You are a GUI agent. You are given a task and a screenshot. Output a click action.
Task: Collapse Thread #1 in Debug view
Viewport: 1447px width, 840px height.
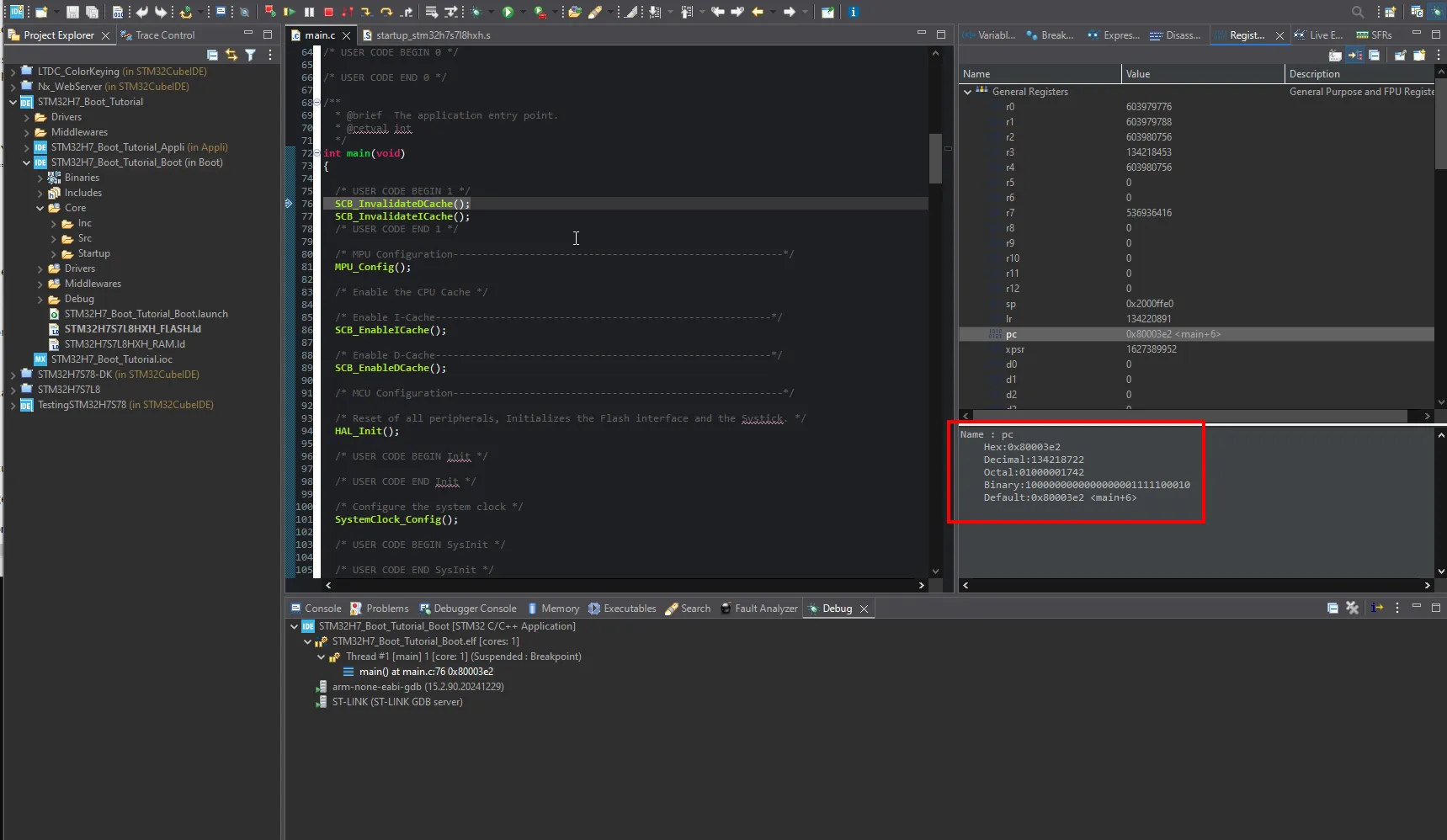(321, 657)
